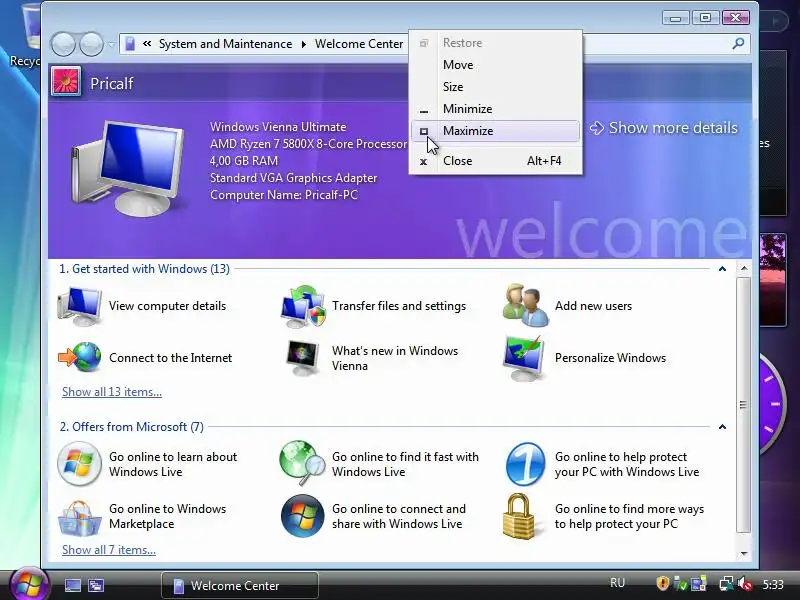The height and width of the screenshot is (600, 800).
Task: Expand System and Maintenance breadcrumb arrow
Action: (x=304, y=44)
